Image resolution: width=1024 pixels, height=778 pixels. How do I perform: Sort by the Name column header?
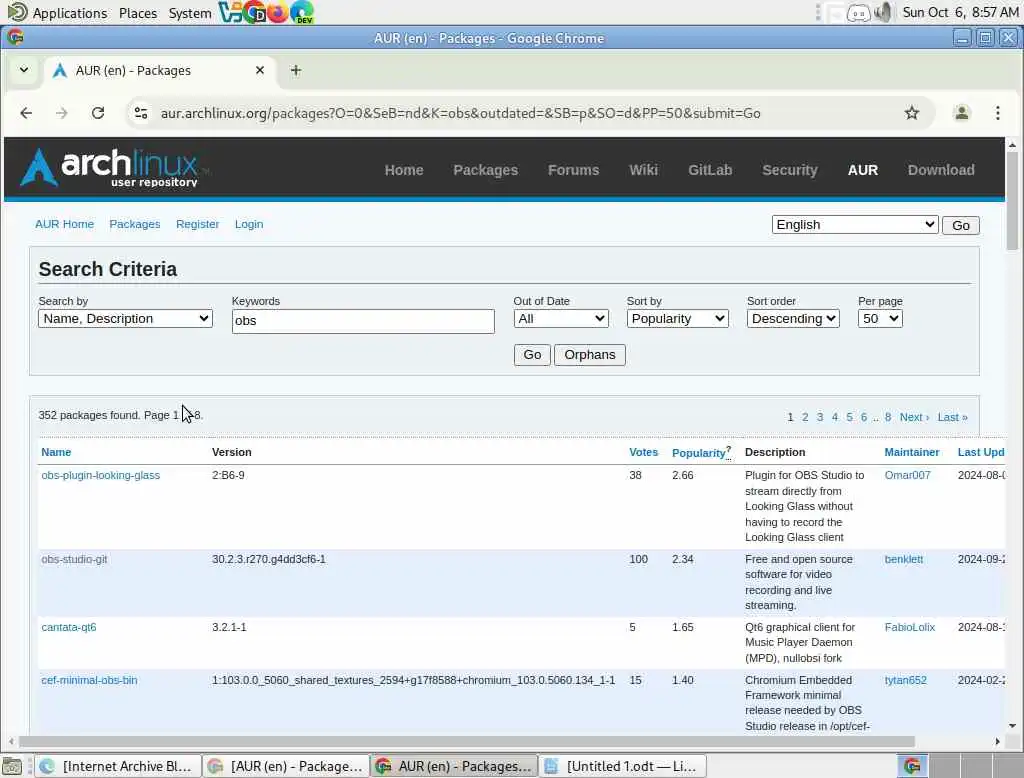(x=56, y=452)
